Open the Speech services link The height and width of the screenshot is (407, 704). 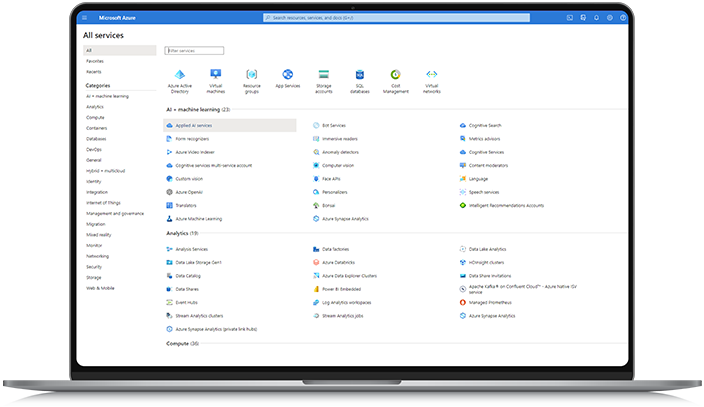[484, 192]
